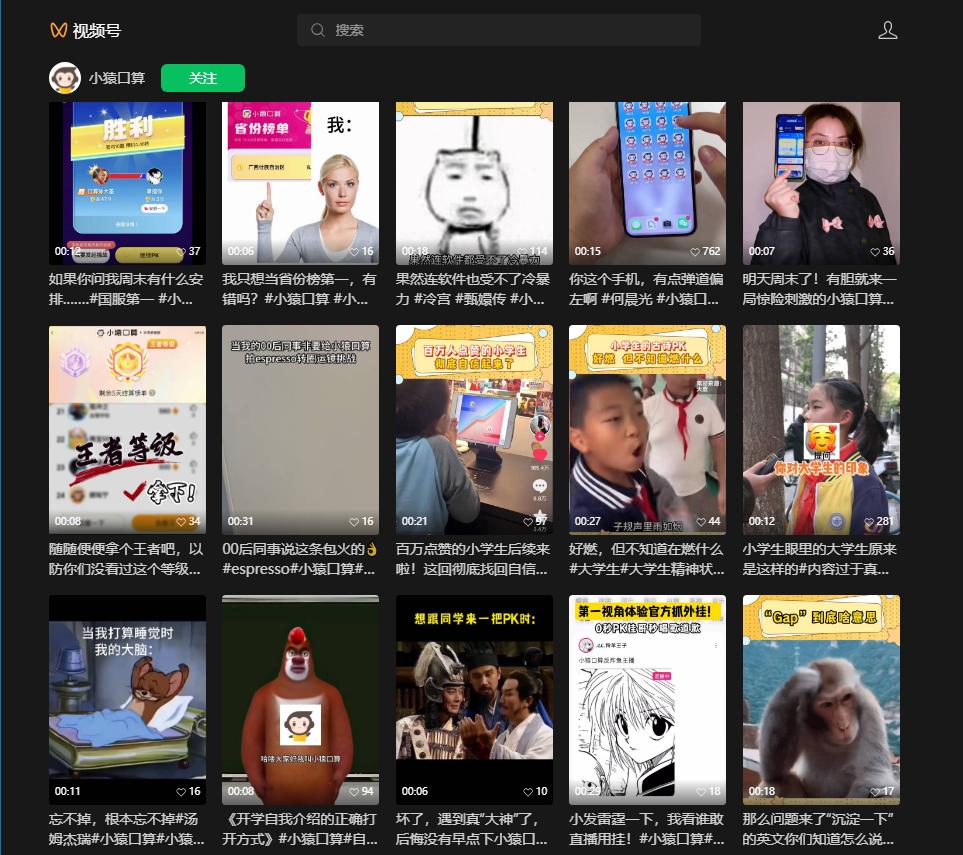Open title 果然连软件也受不了冷暴力

point(473,289)
